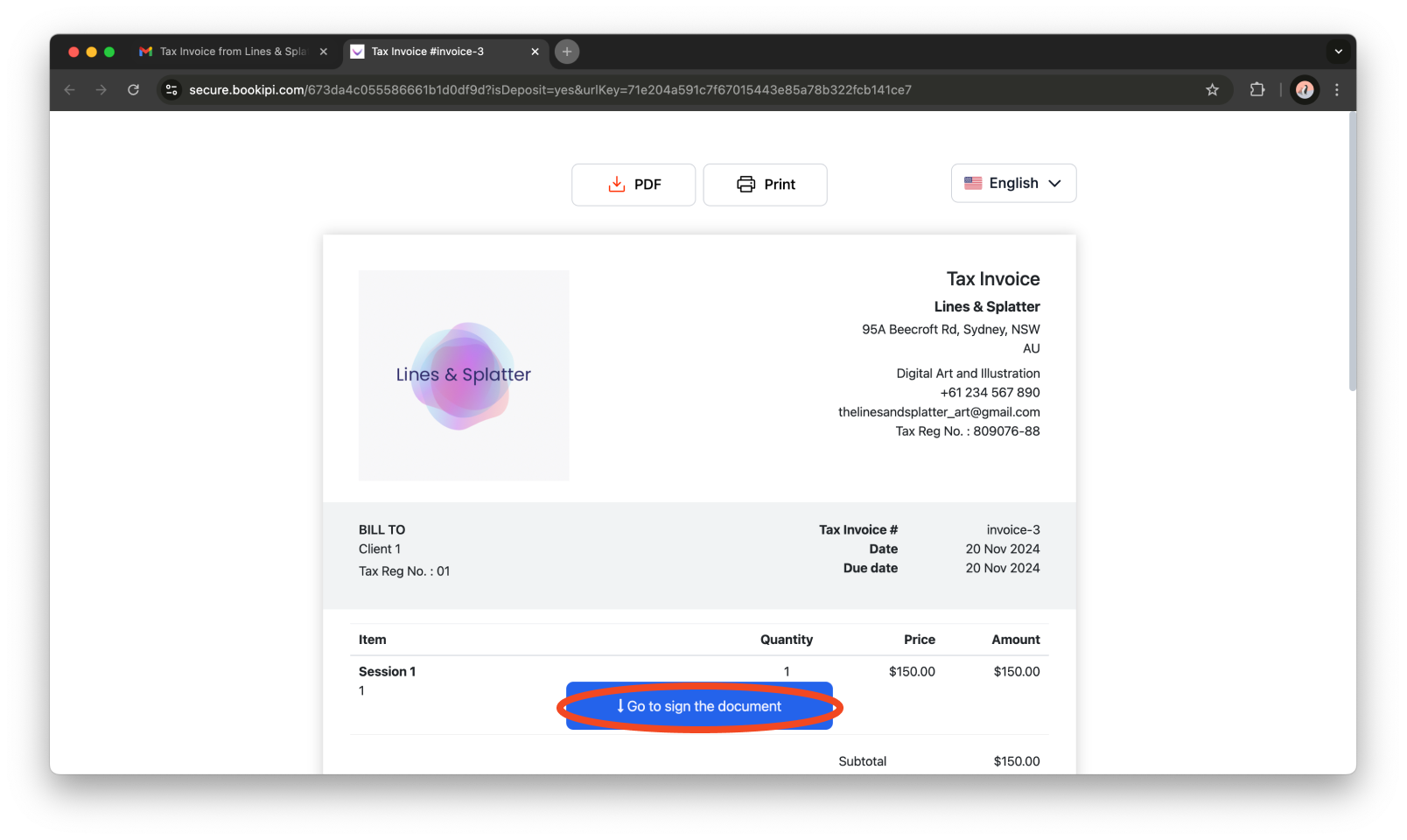
Task: Click the printer icon next to Print
Action: click(745, 185)
